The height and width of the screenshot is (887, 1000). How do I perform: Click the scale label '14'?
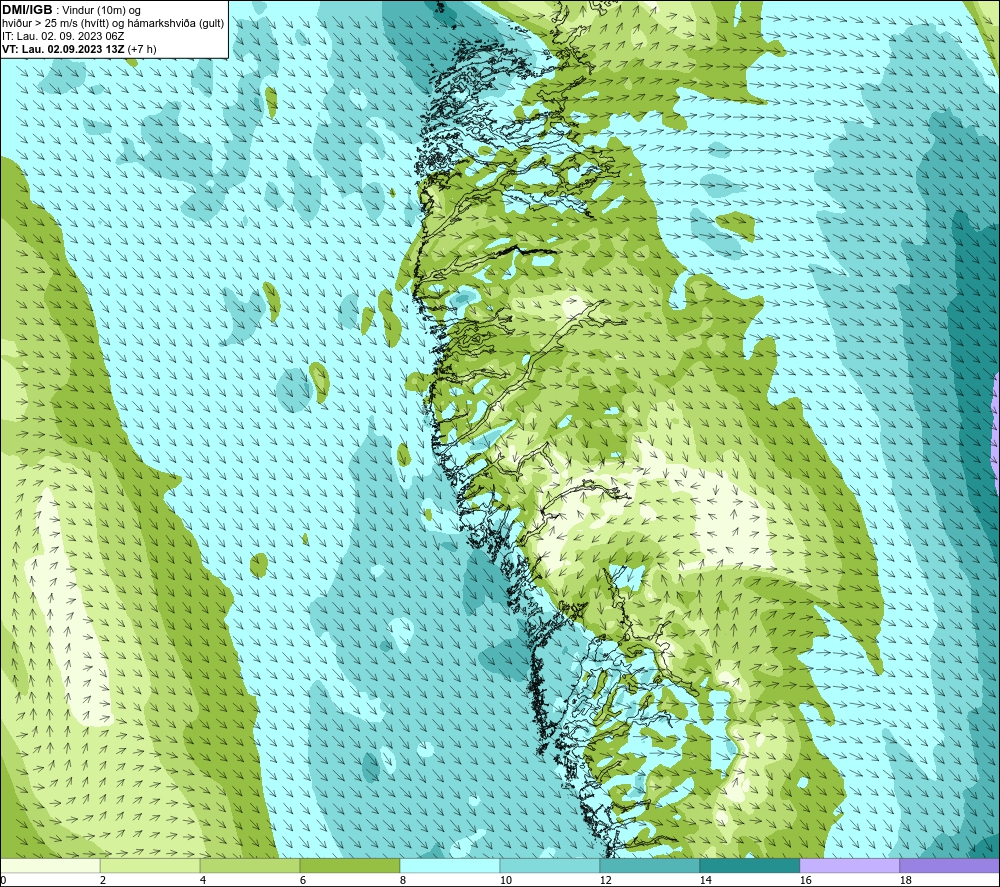click(705, 880)
